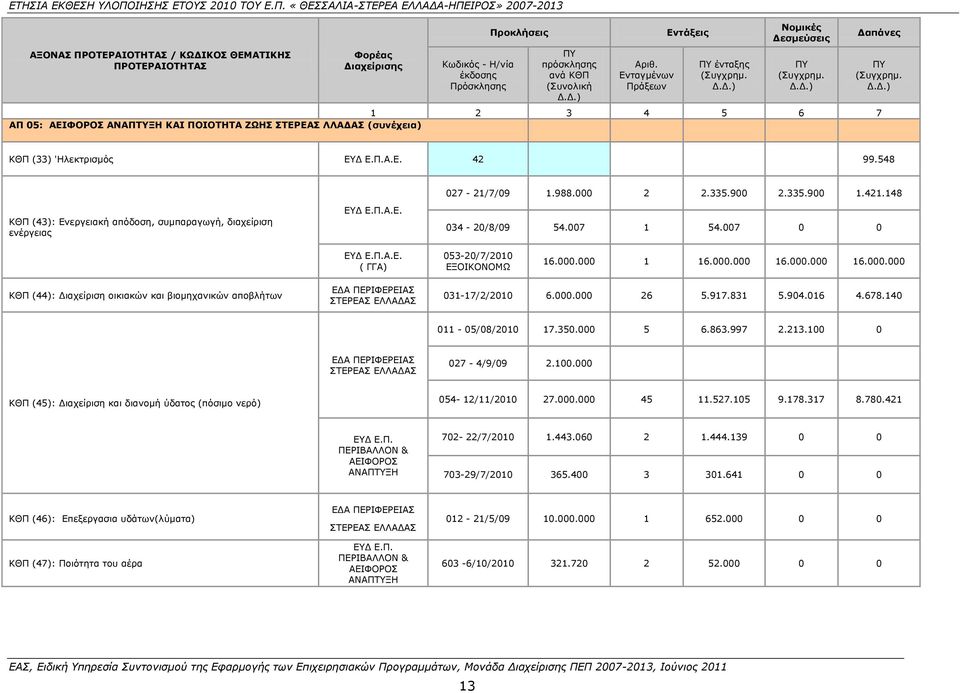The width and height of the screenshot is (960, 693).
Task: Click the footer text starting with 'ΕΑΣ, Ειδική Υπηρεσία'
Action: pos(368,667)
